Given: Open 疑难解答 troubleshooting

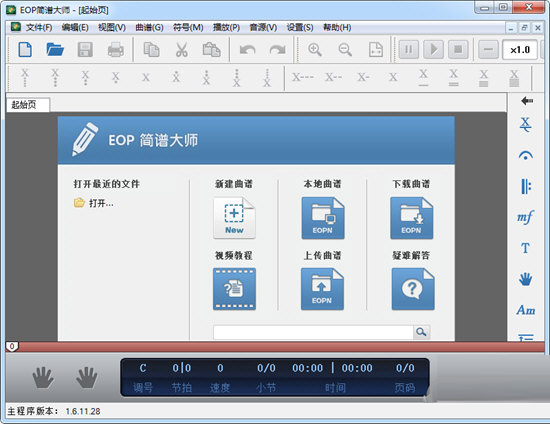Looking at the screenshot, I should (x=413, y=289).
